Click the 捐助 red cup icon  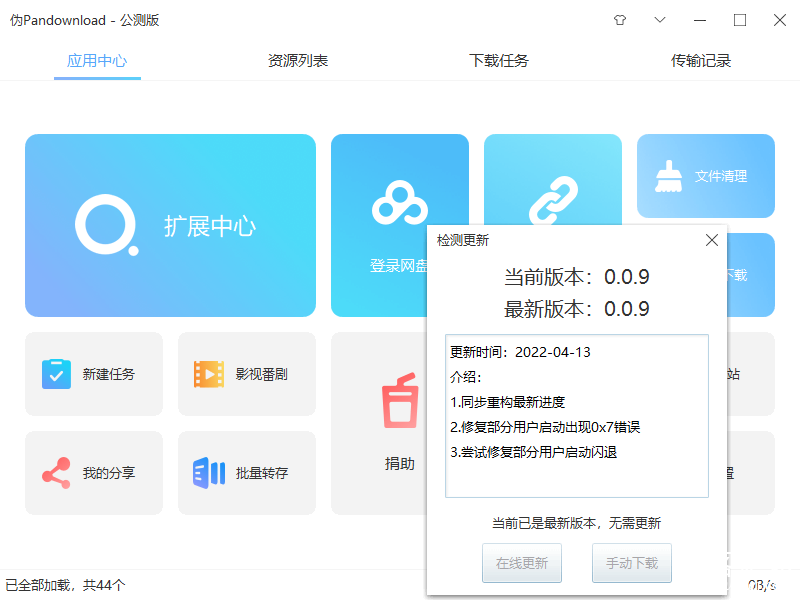pos(399,401)
